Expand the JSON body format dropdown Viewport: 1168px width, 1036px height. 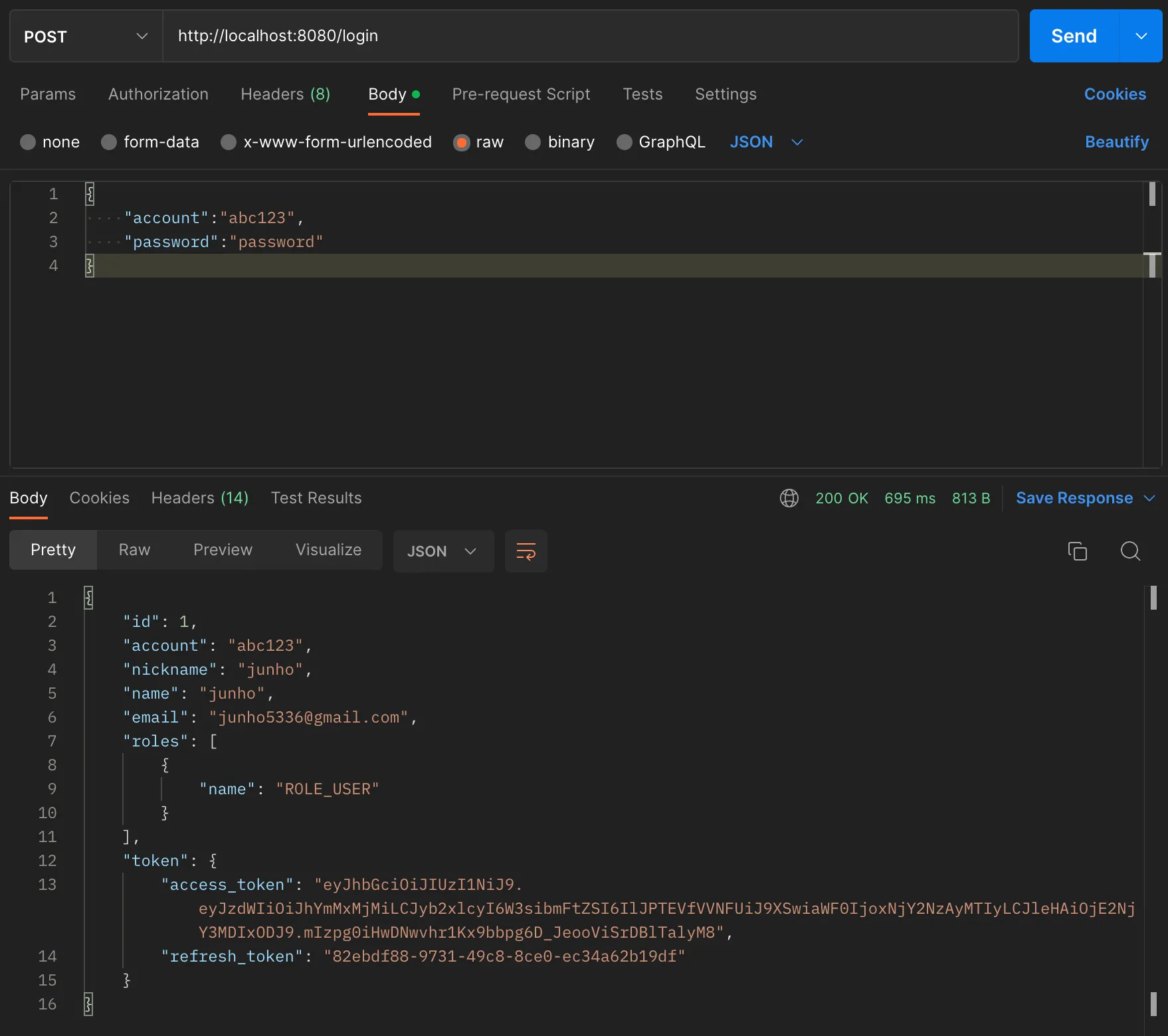coord(767,142)
